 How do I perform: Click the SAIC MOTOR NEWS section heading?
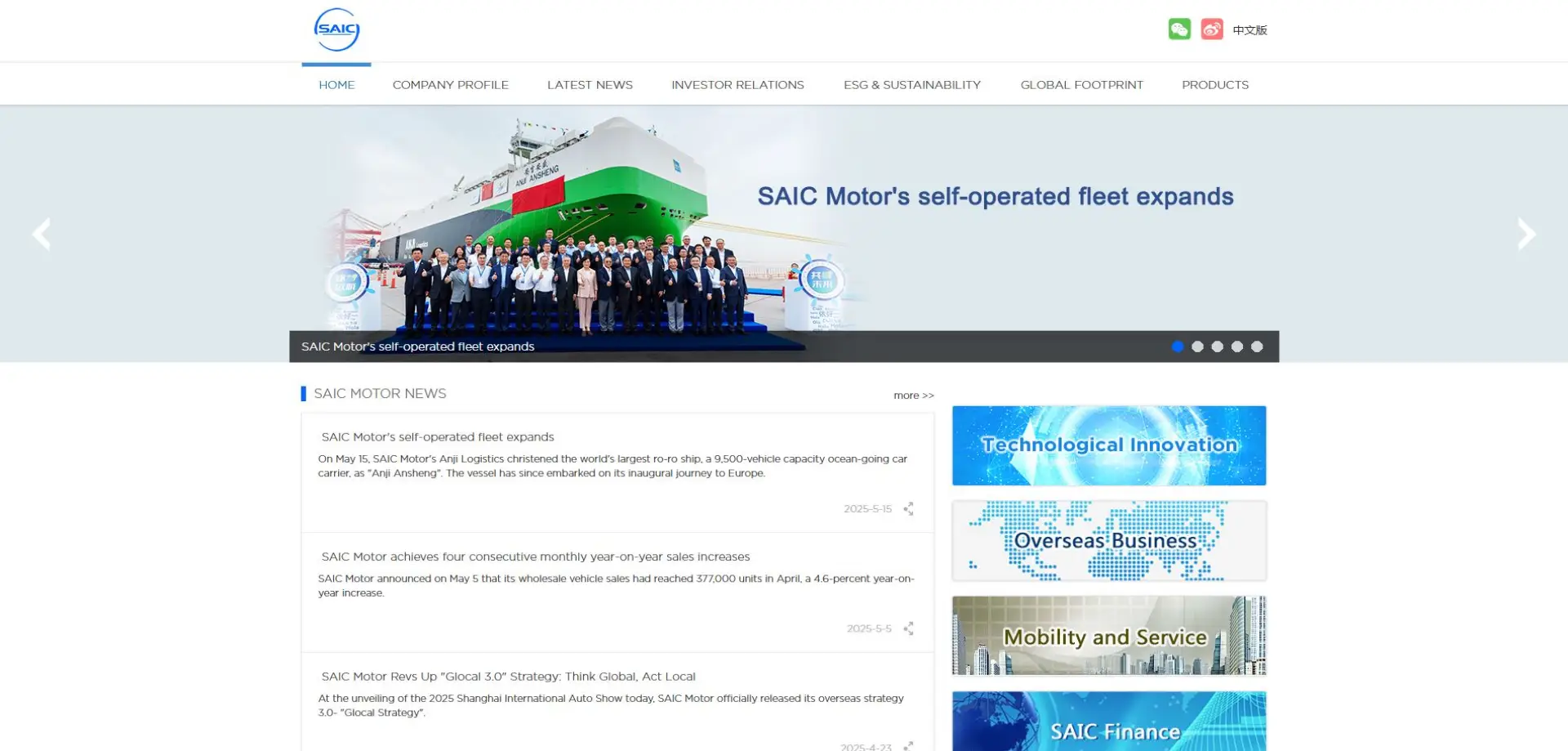tap(380, 394)
